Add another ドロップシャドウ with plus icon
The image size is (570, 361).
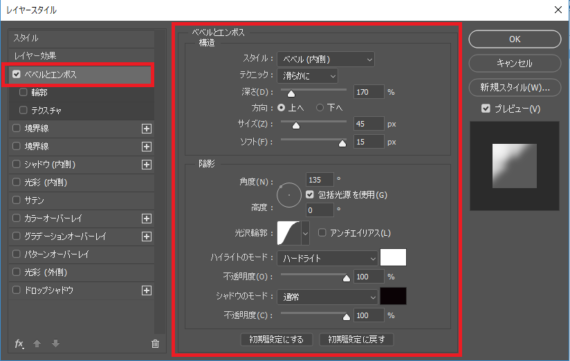[146, 290]
